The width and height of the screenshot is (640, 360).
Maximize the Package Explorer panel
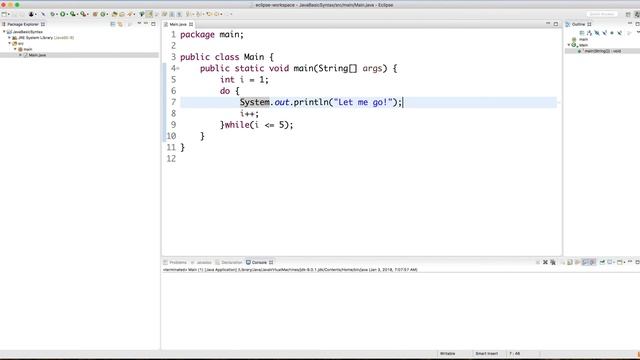click(x=153, y=24)
